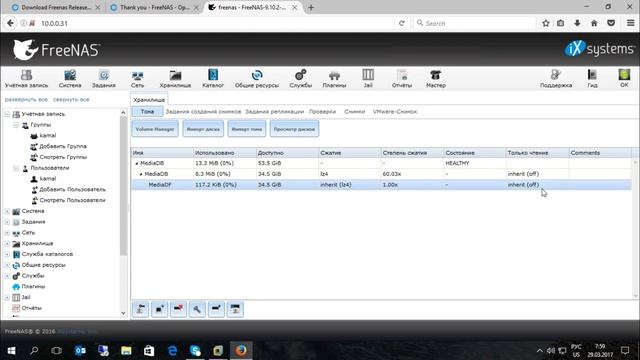Open Хранилище icon in top toolbar
This screenshot has width=640, height=360.
click(x=175, y=78)
